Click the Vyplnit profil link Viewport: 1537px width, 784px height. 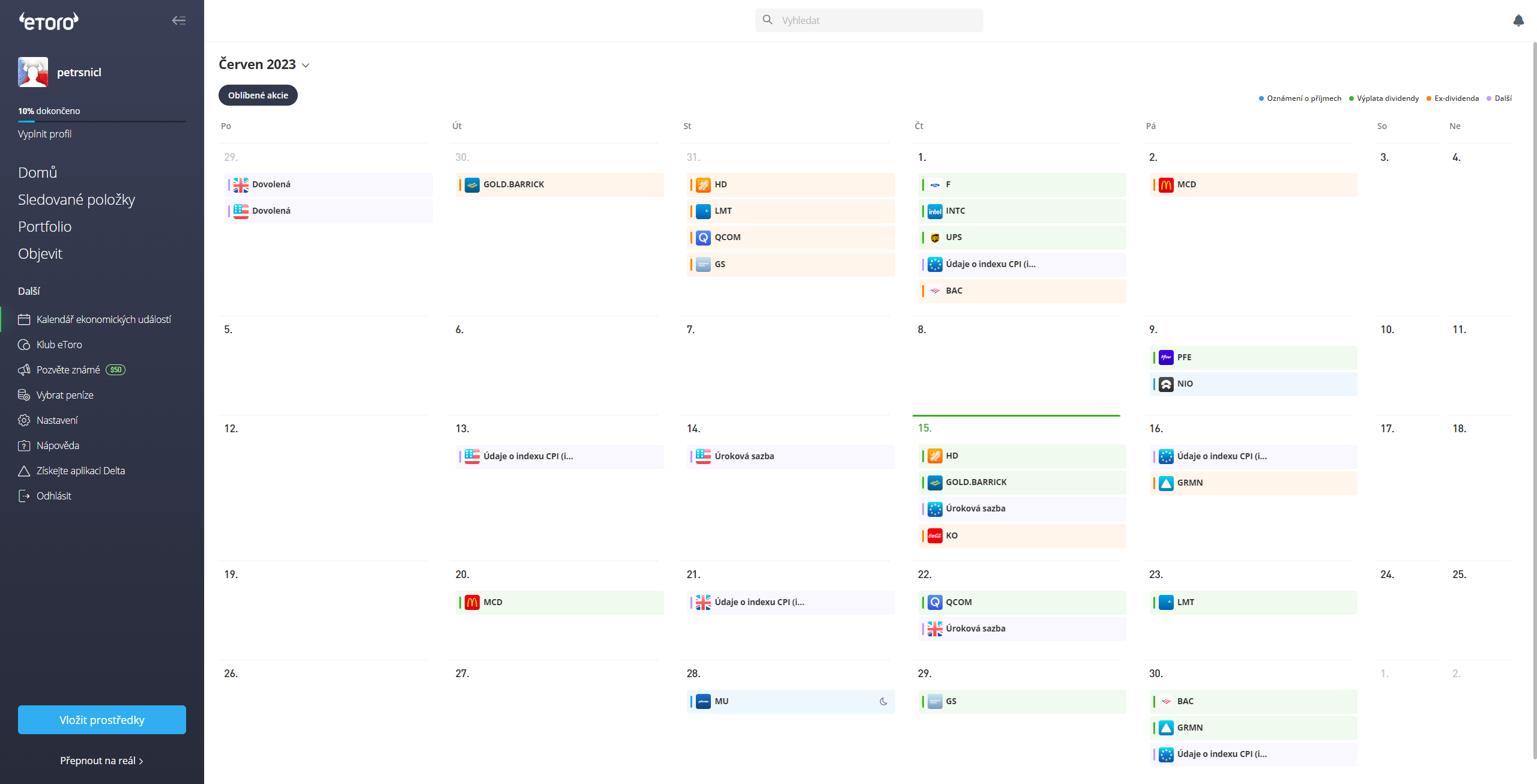(x=45, y=134)
